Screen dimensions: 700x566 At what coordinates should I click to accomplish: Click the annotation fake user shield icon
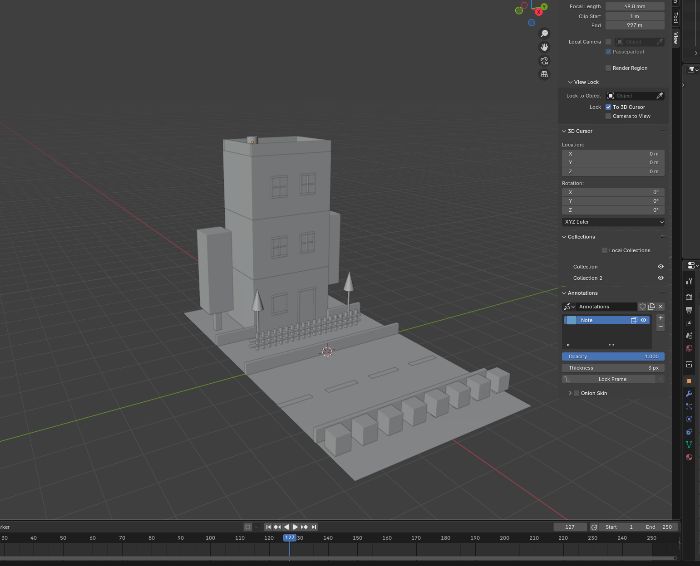coord(642,307)
